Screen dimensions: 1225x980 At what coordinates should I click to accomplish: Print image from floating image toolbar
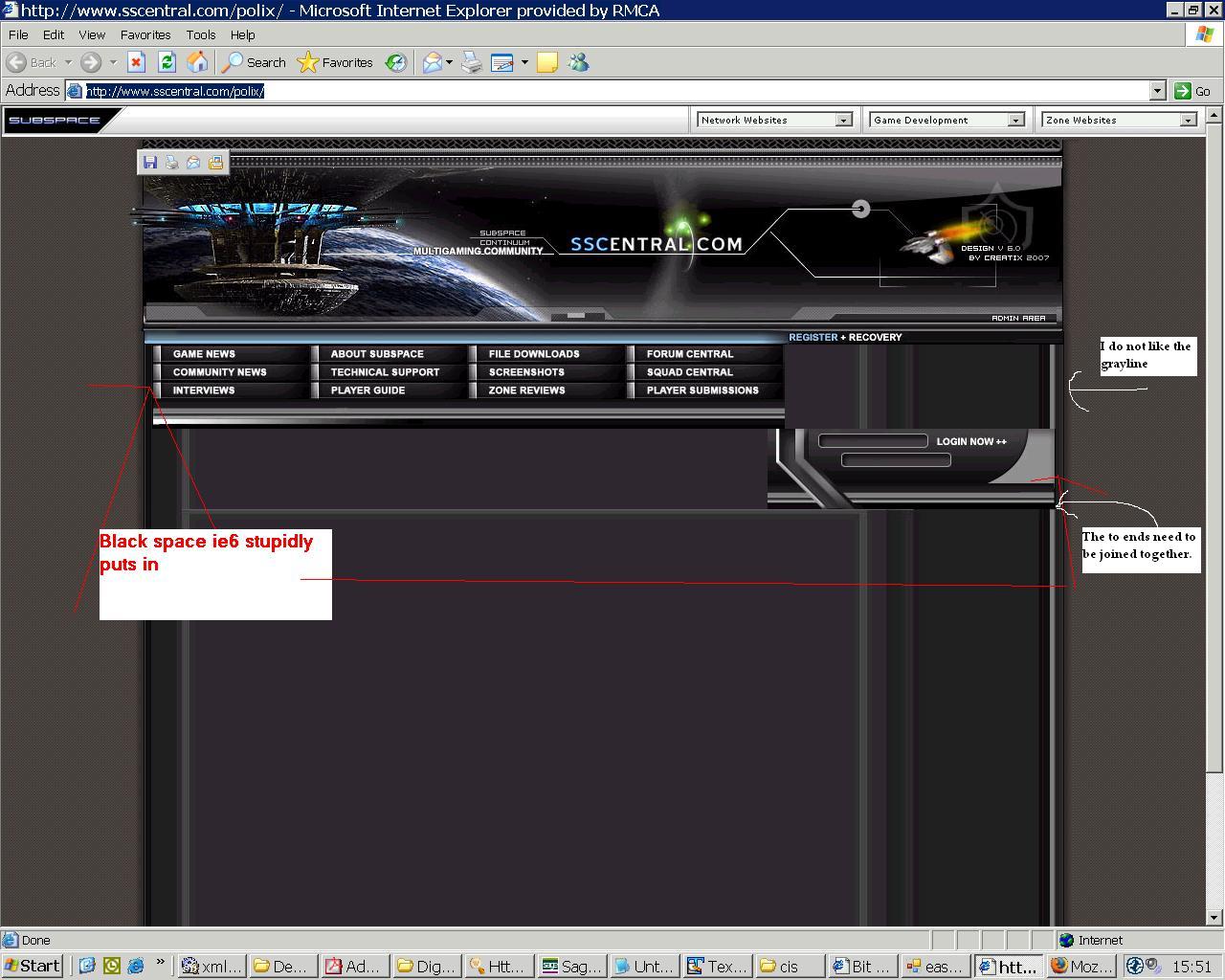171,163
